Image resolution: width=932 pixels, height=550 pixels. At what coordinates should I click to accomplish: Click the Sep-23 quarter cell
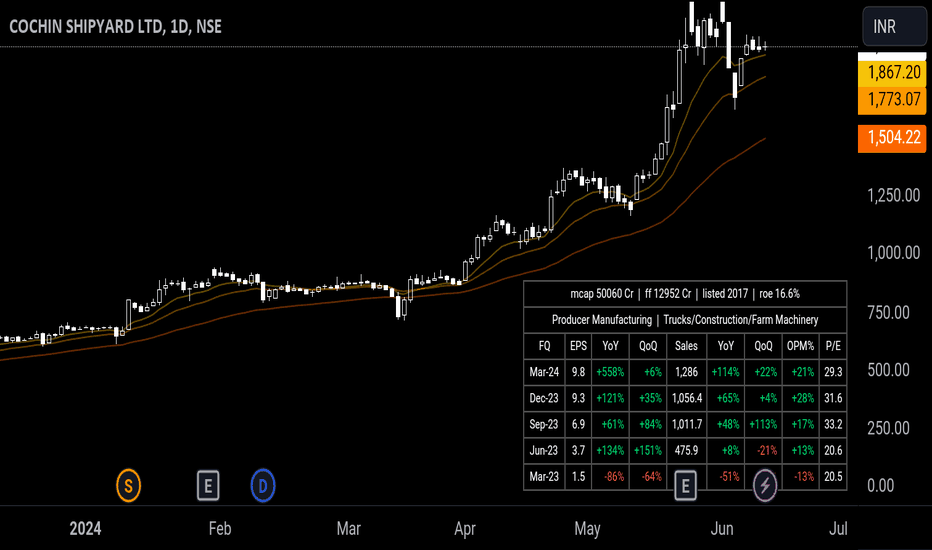544,425
